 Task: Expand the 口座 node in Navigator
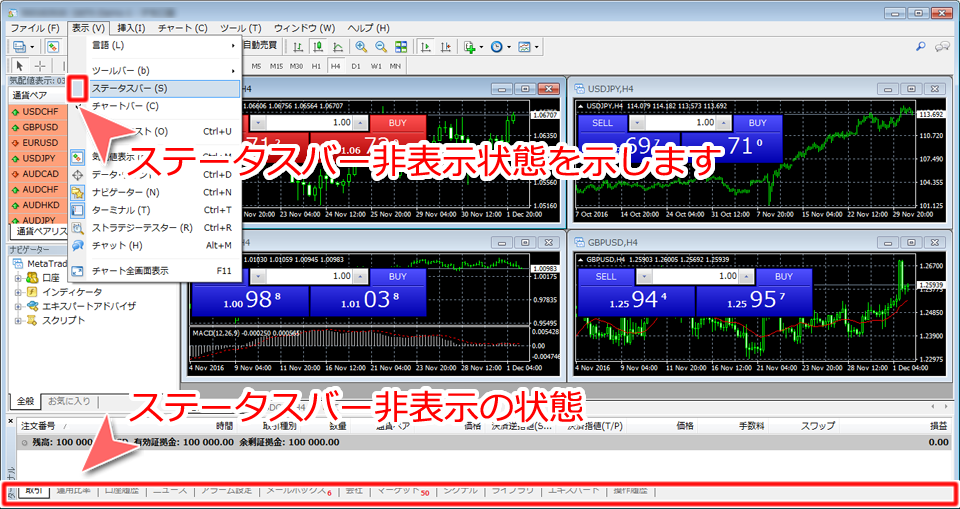[x=18, y=278]
